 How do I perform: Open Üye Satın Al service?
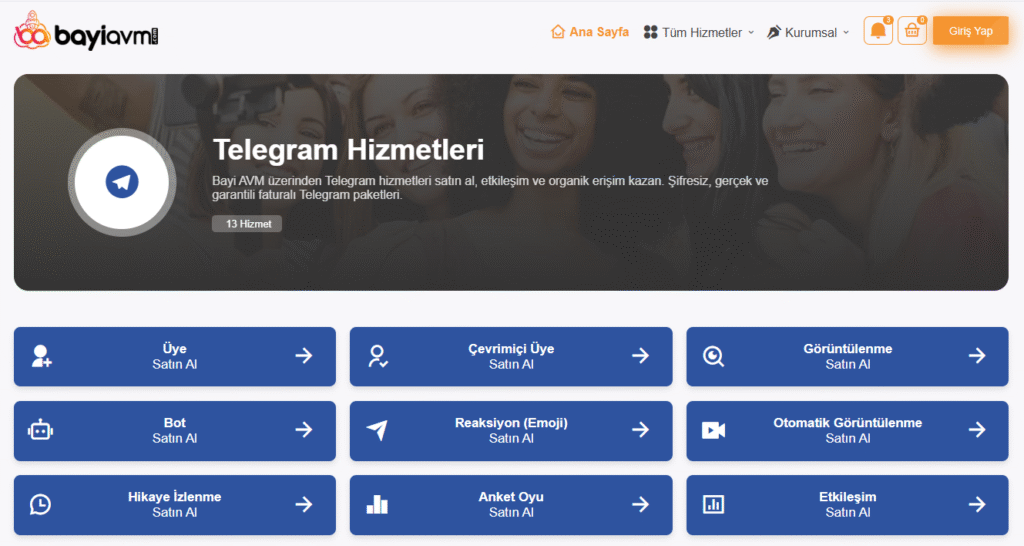pos(174,357)
